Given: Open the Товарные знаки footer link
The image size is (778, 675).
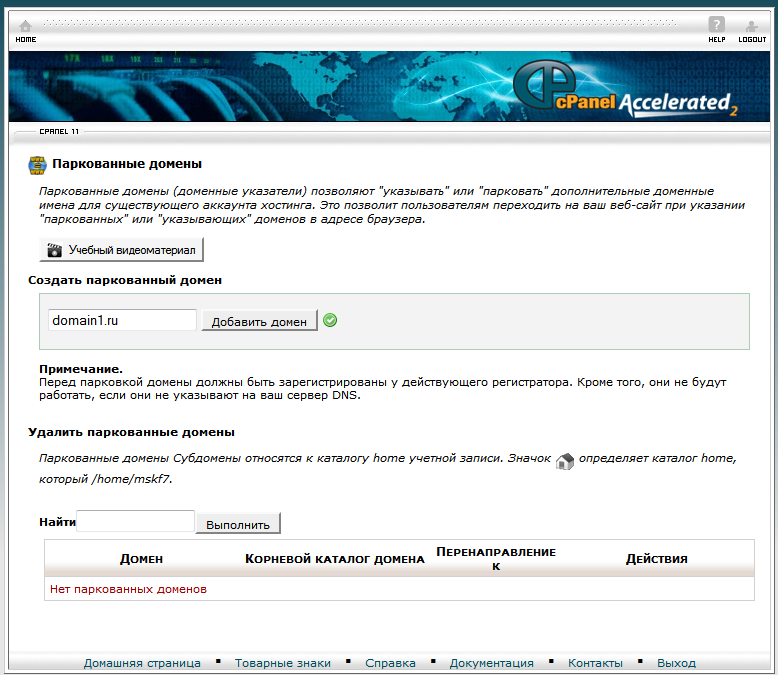Looking at the screenshot, I should point(283,663).
